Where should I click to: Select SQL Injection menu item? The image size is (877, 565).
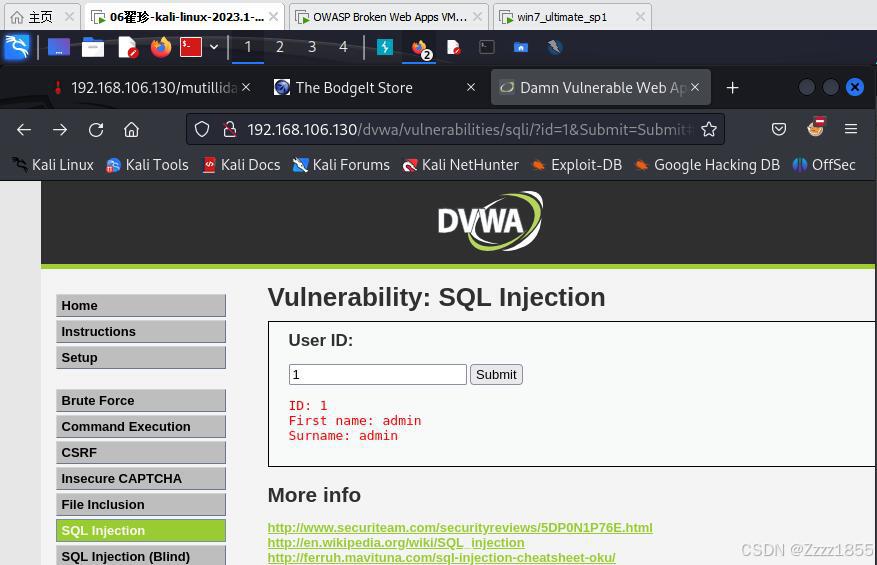(141, 530)
